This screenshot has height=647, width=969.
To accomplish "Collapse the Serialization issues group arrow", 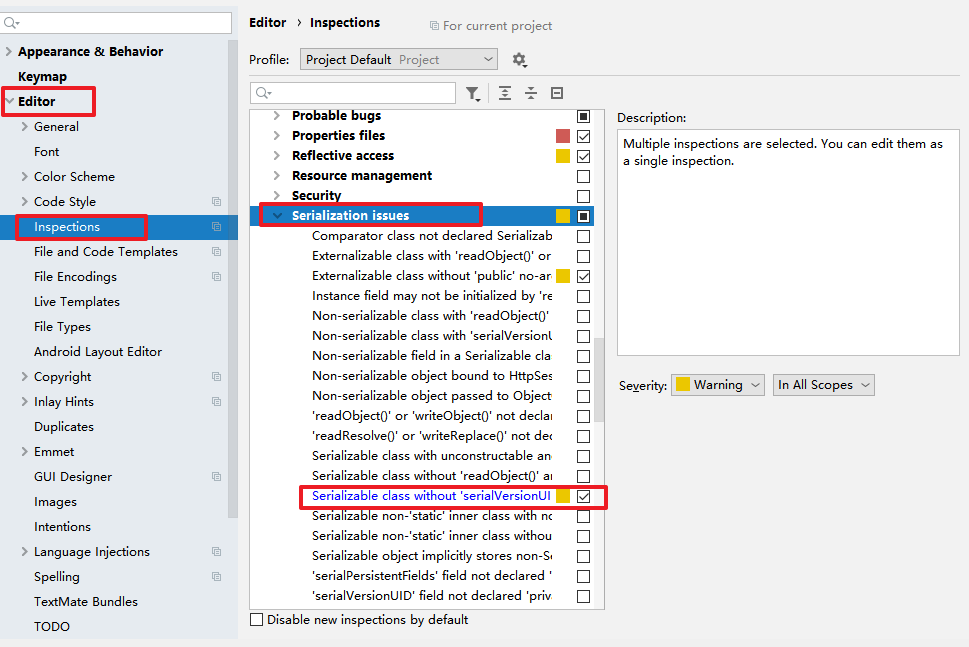I will (x=277, y=216).
